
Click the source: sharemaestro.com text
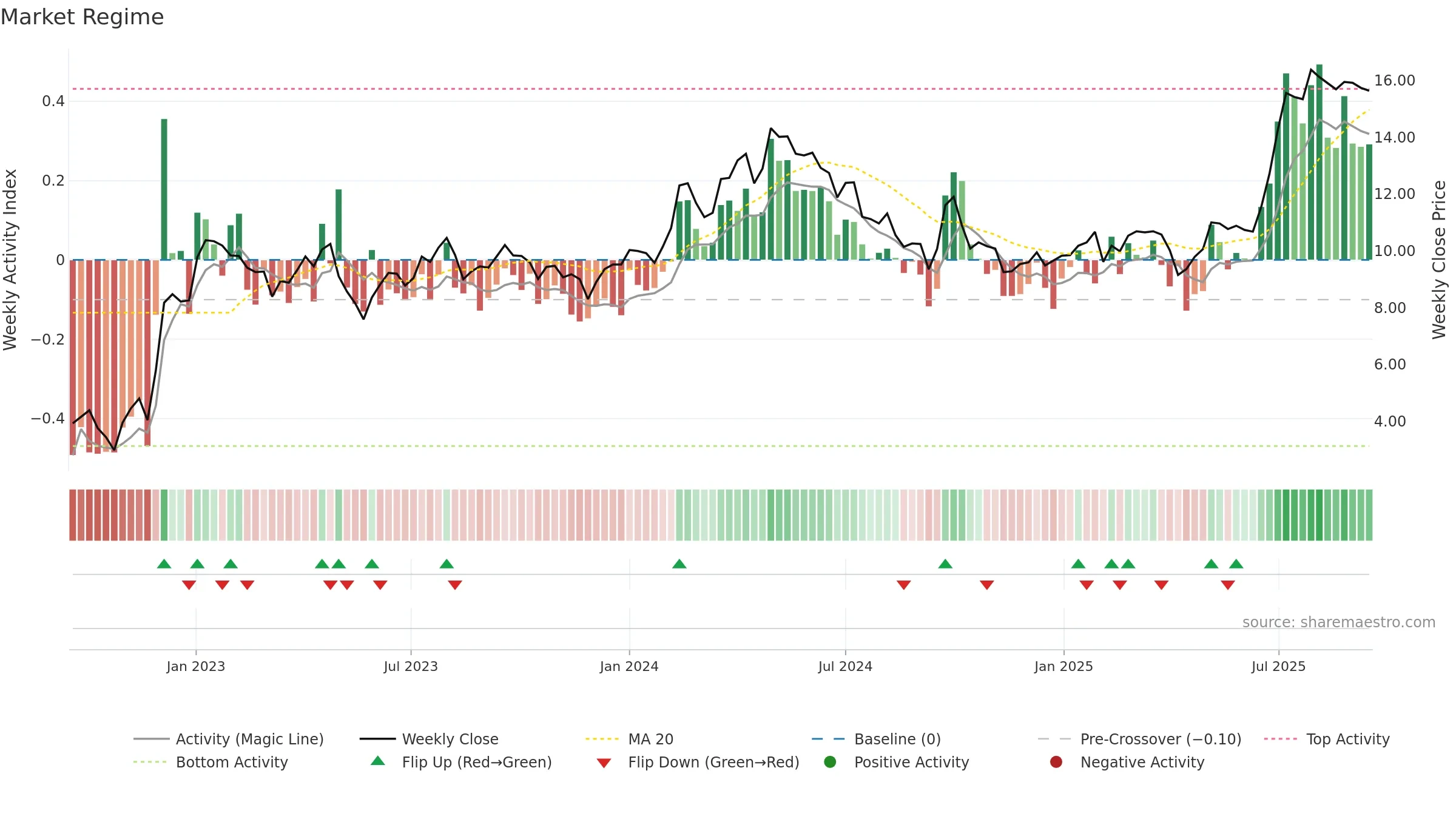pos(1339,622)
